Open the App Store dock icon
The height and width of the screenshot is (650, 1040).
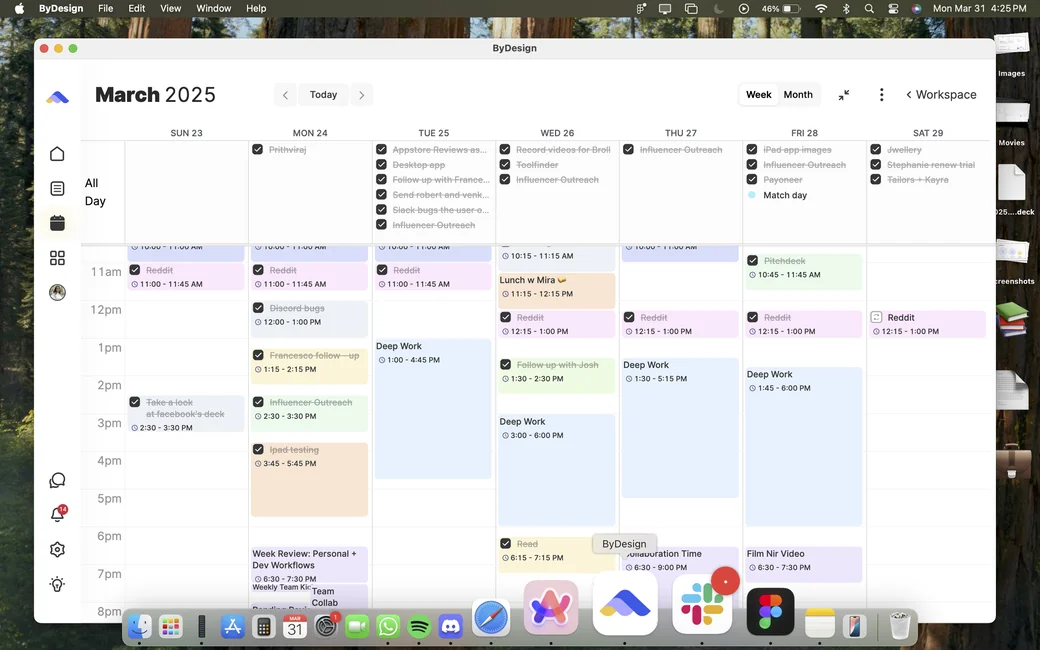point(232,625)
